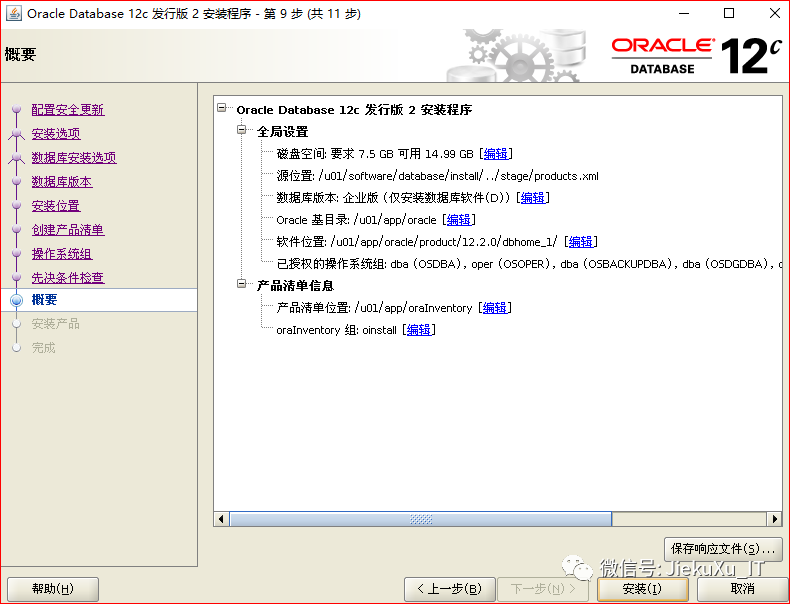Click the bullet beside 创建产品清单
Image resolution: width=790 pixels, height=604 pixels.
pos(17,229)
